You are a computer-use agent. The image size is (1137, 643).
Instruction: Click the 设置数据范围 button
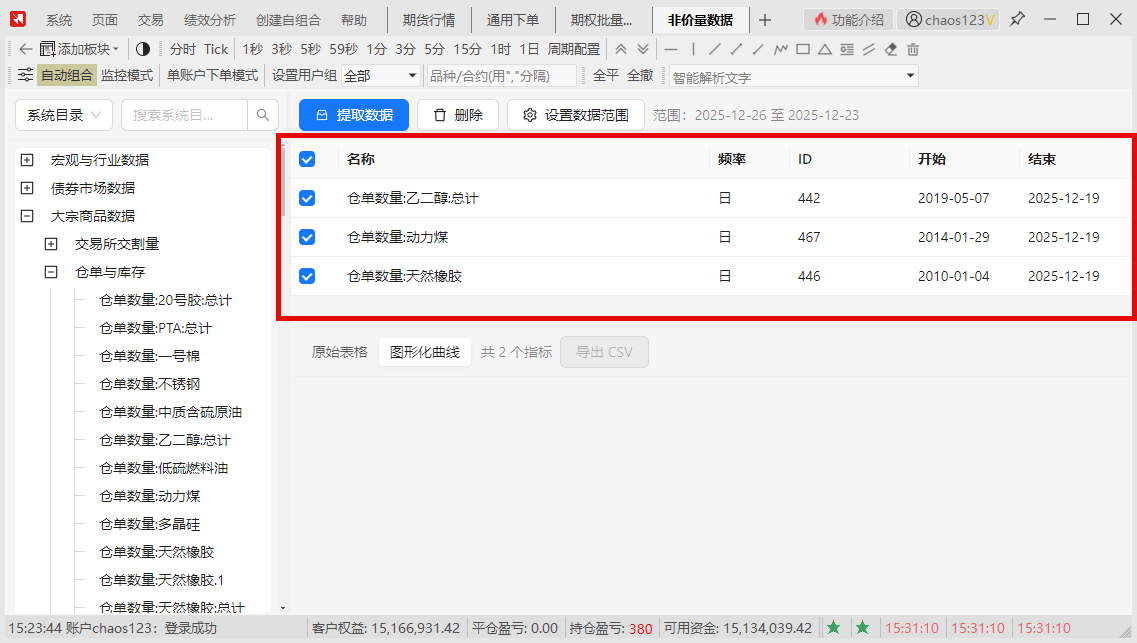(575, 115)
